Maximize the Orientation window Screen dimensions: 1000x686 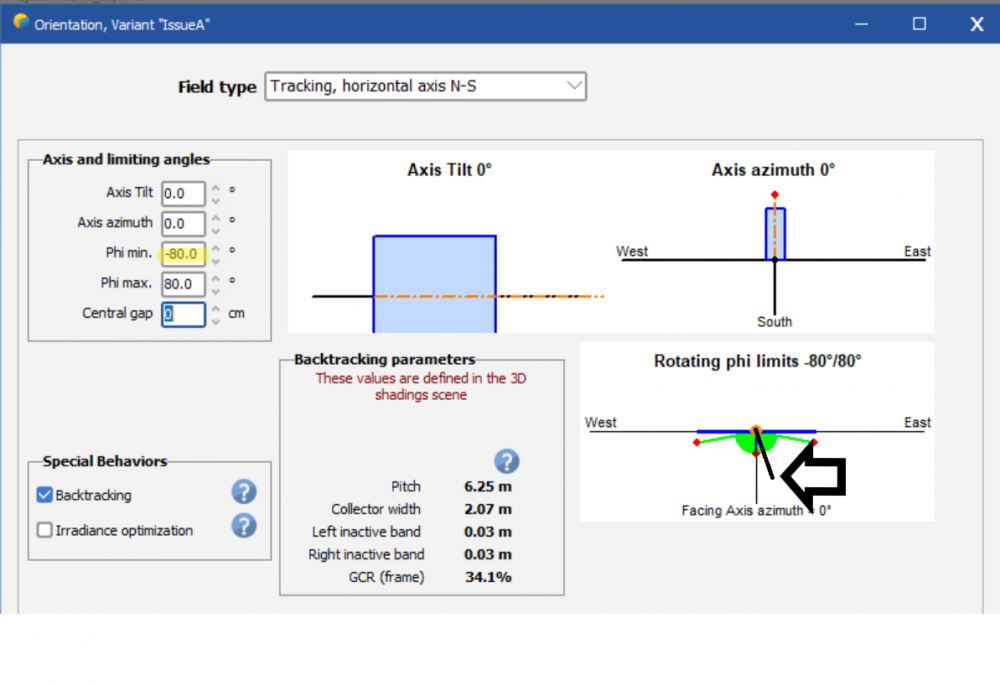tap(919, 24)
